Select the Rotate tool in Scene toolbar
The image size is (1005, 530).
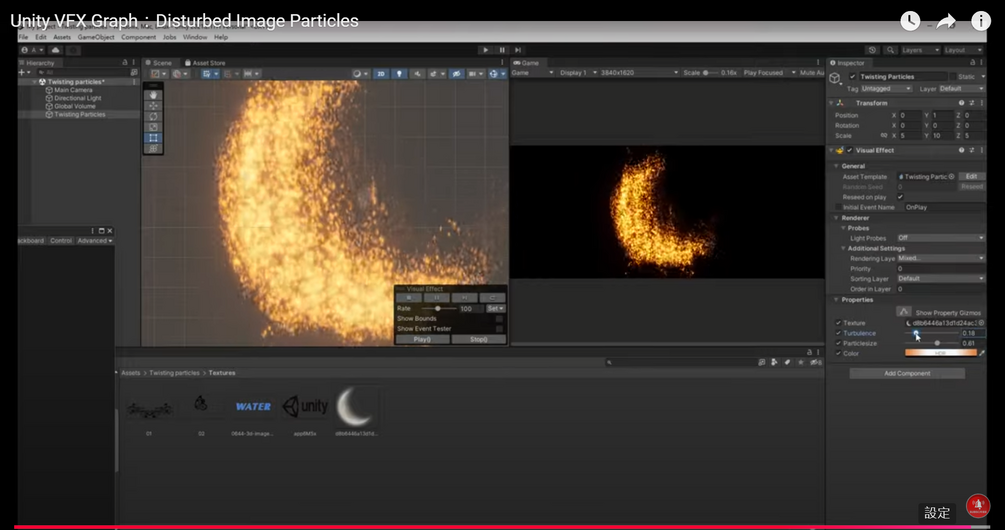(x=153, y=117)
